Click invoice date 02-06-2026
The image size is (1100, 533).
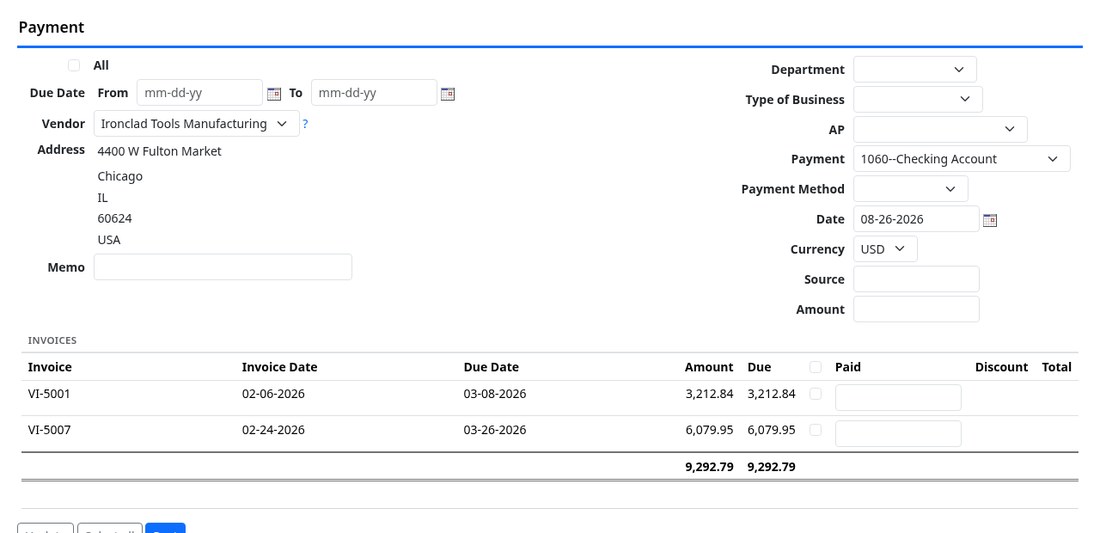[274, 394]
